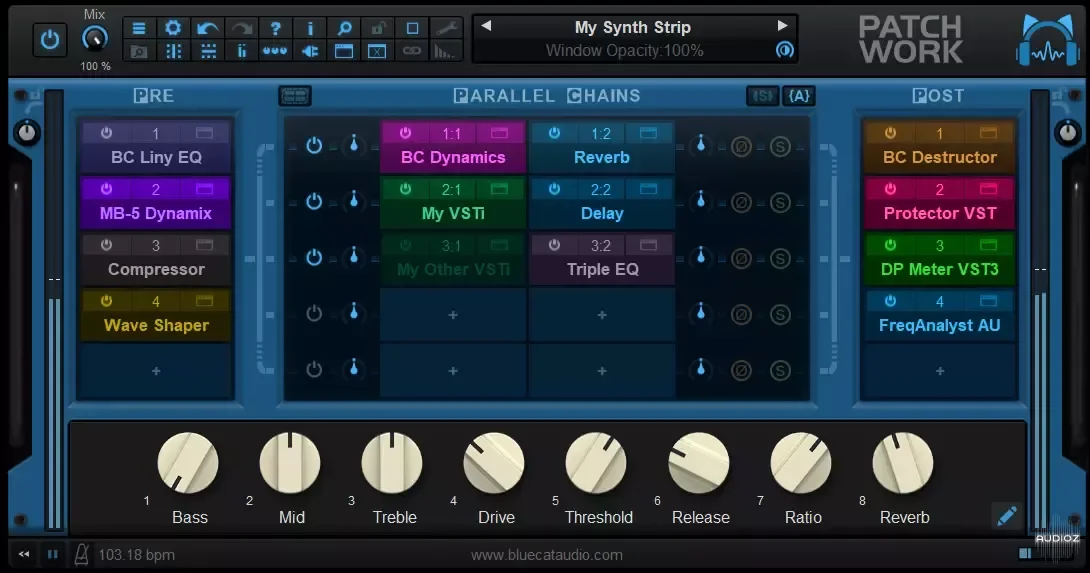Click the folder search icon
Image resolution: width=1090 pixels, height=573 pixels.
click(139, 51)
